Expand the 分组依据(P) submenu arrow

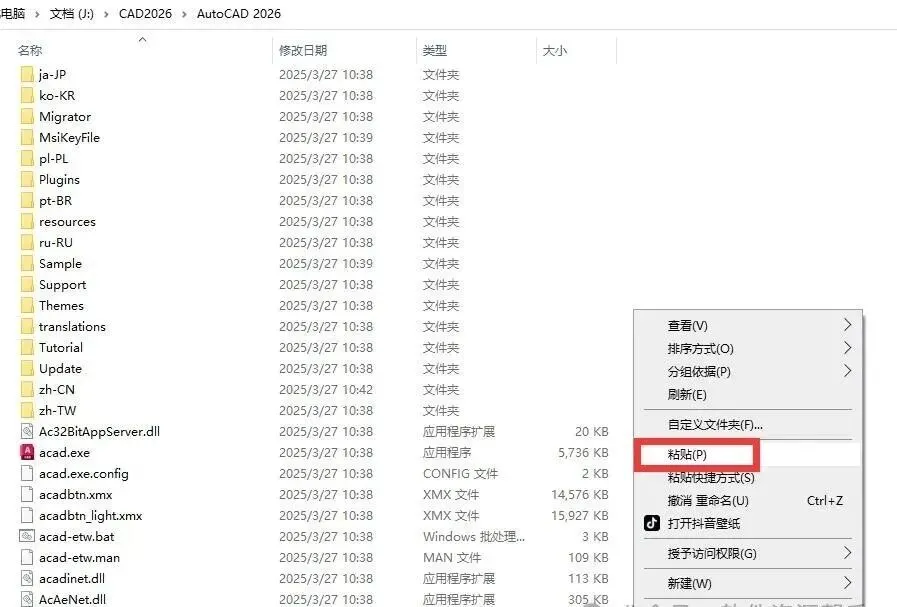point(848,371)
